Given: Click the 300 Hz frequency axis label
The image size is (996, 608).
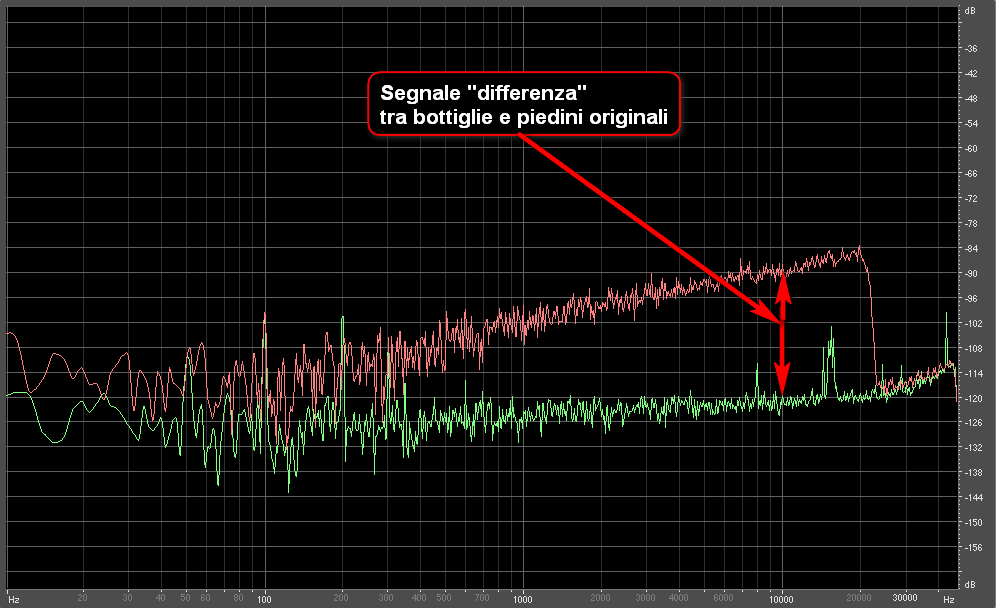Looking at the screenshot, I should 386,598.
